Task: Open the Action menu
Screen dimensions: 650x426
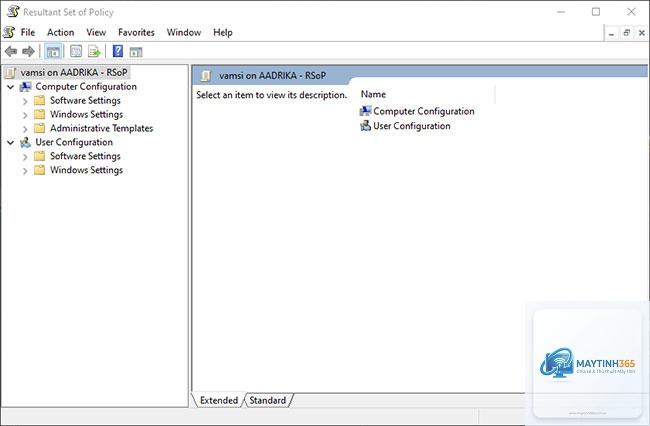Action: point(61,32)
